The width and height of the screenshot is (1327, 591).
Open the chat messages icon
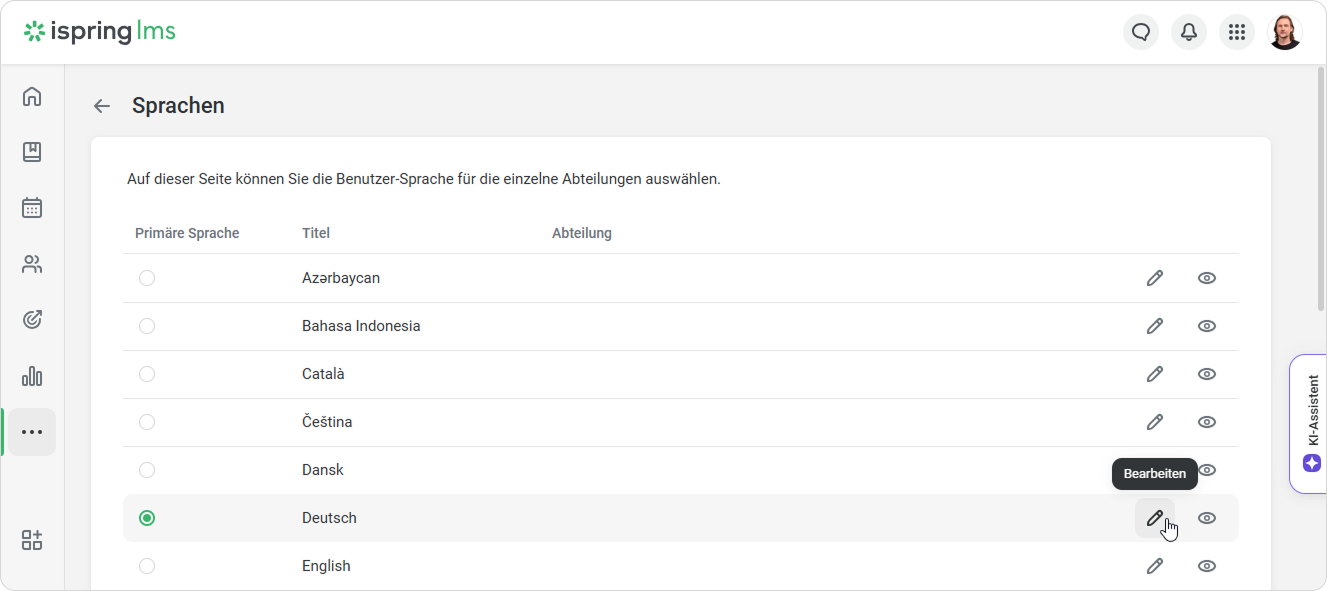1141,32
